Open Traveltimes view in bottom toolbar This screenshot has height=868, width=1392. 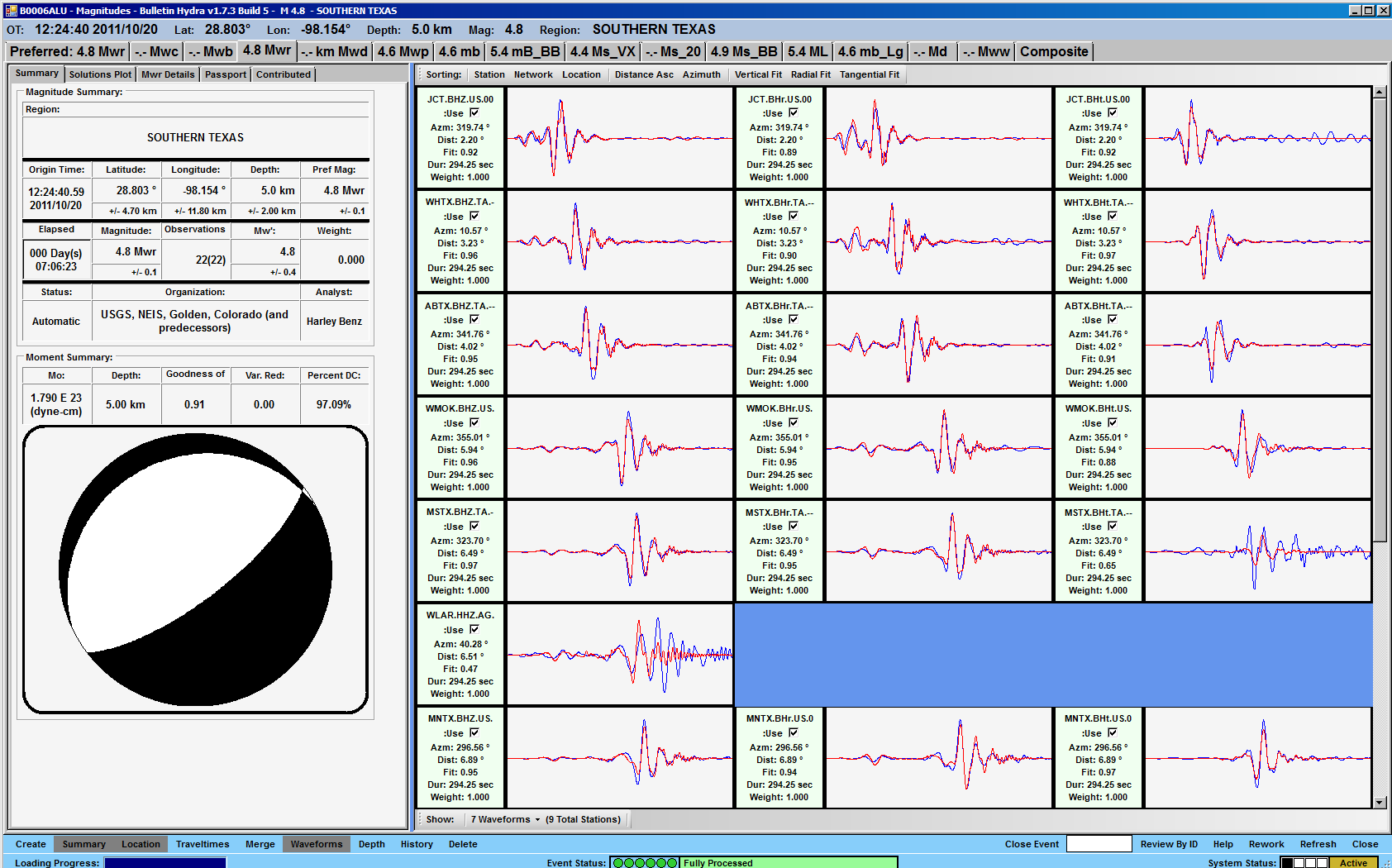(203, 844)
